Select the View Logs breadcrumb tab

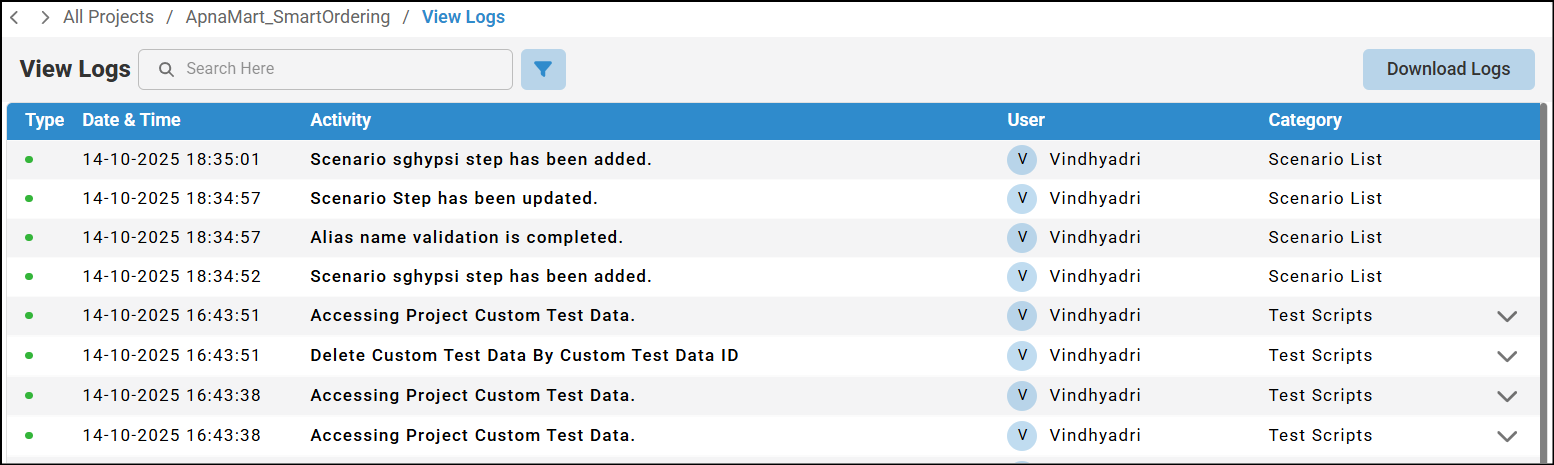point(463,17)
